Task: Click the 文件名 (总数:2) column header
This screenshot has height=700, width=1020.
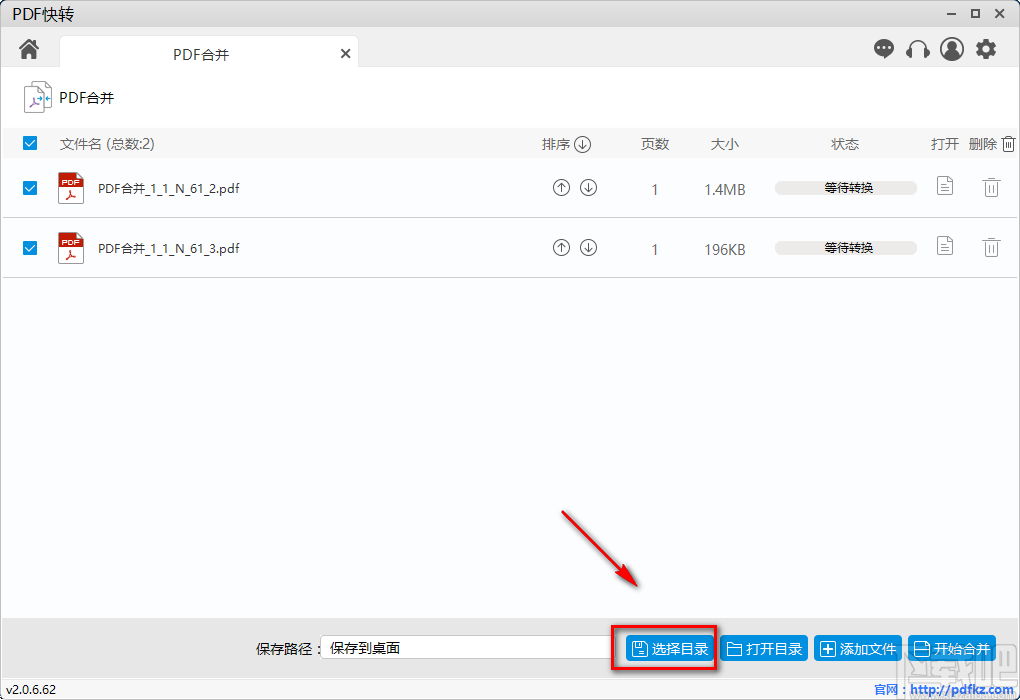Action: pos(107,144)
